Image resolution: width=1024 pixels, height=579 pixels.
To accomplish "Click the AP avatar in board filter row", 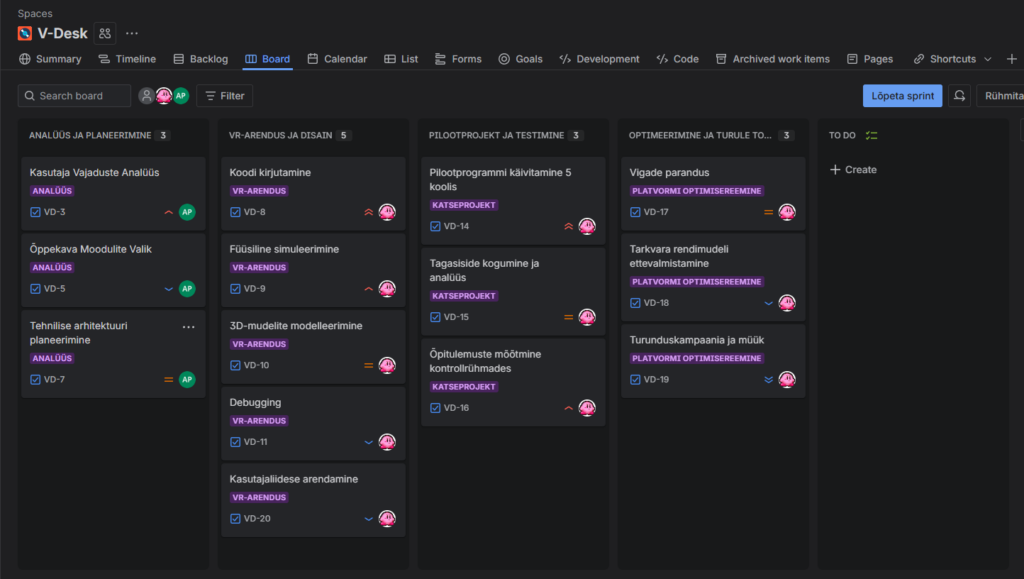I will pos(181,96).
